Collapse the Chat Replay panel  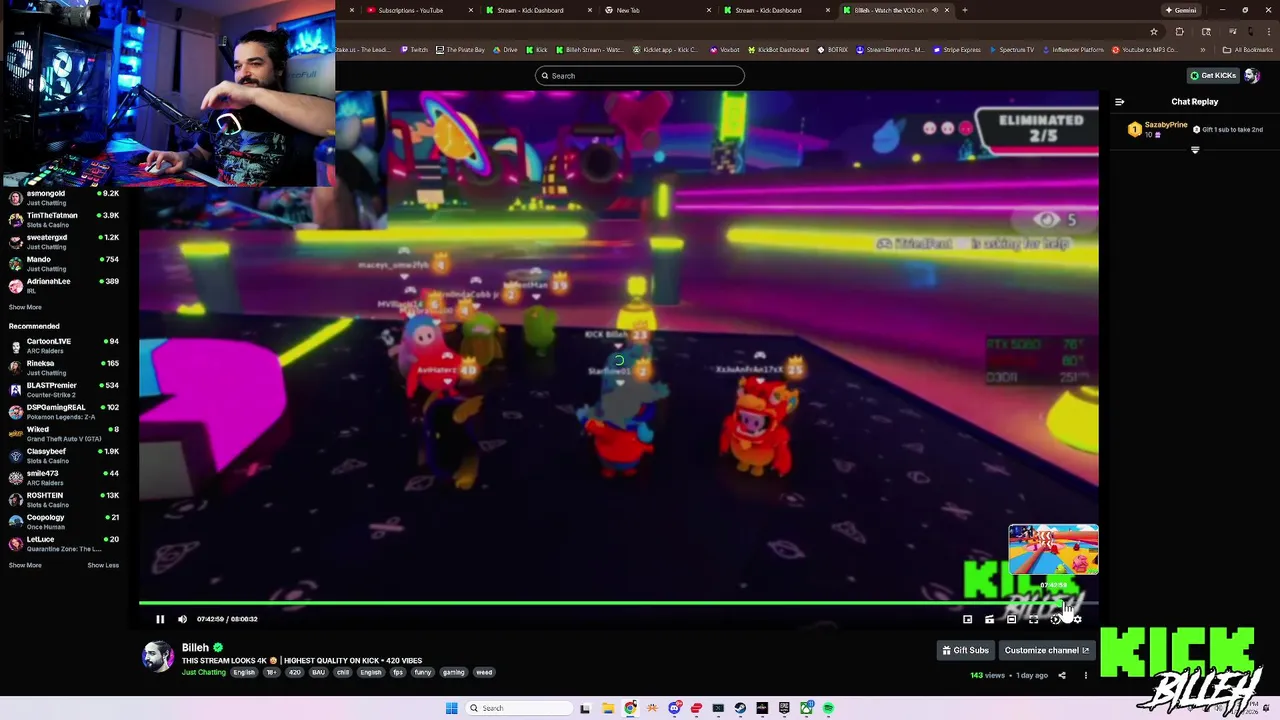[1119, 101]
